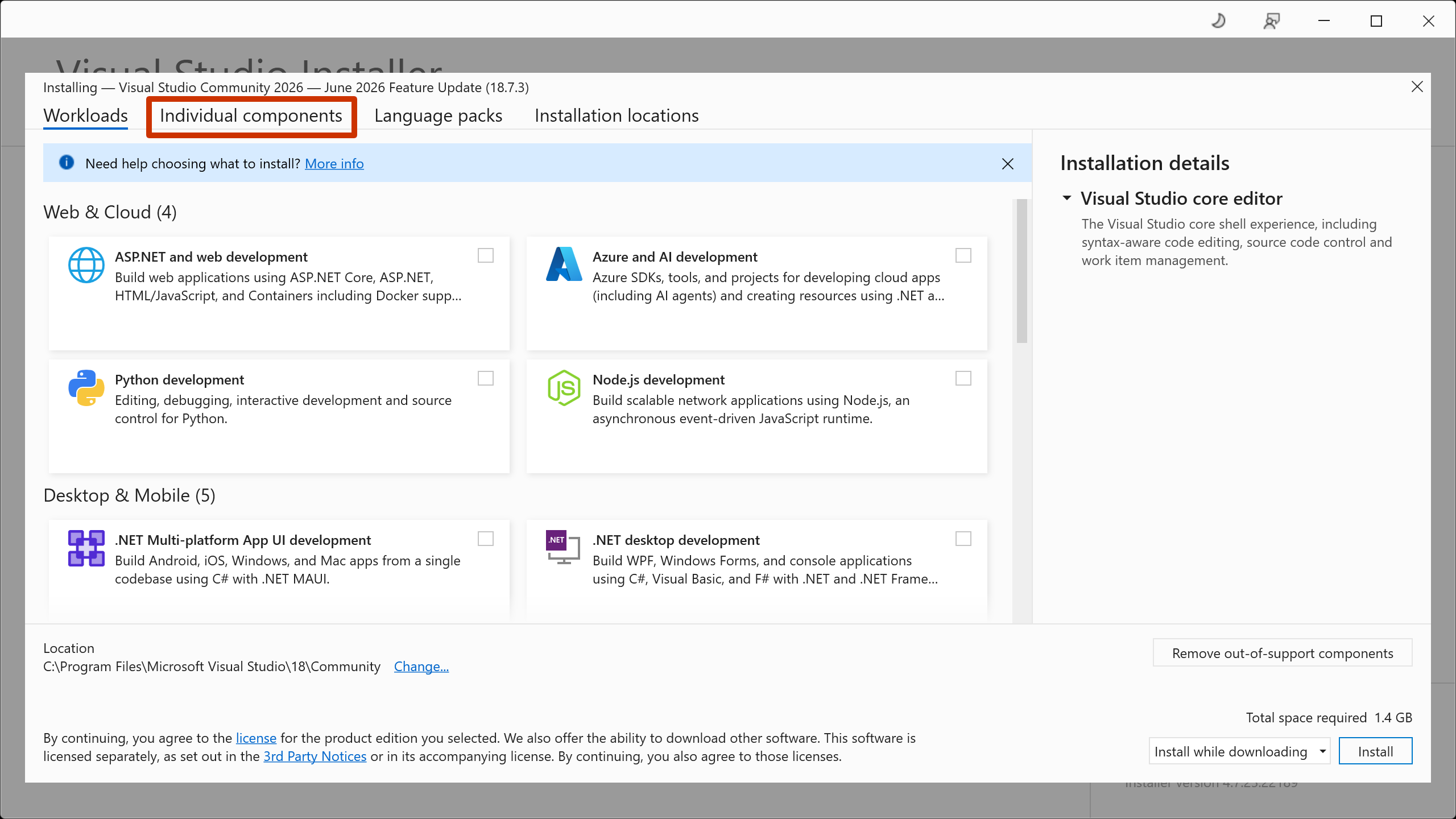Click the Python development title

(x=179, y=380)
